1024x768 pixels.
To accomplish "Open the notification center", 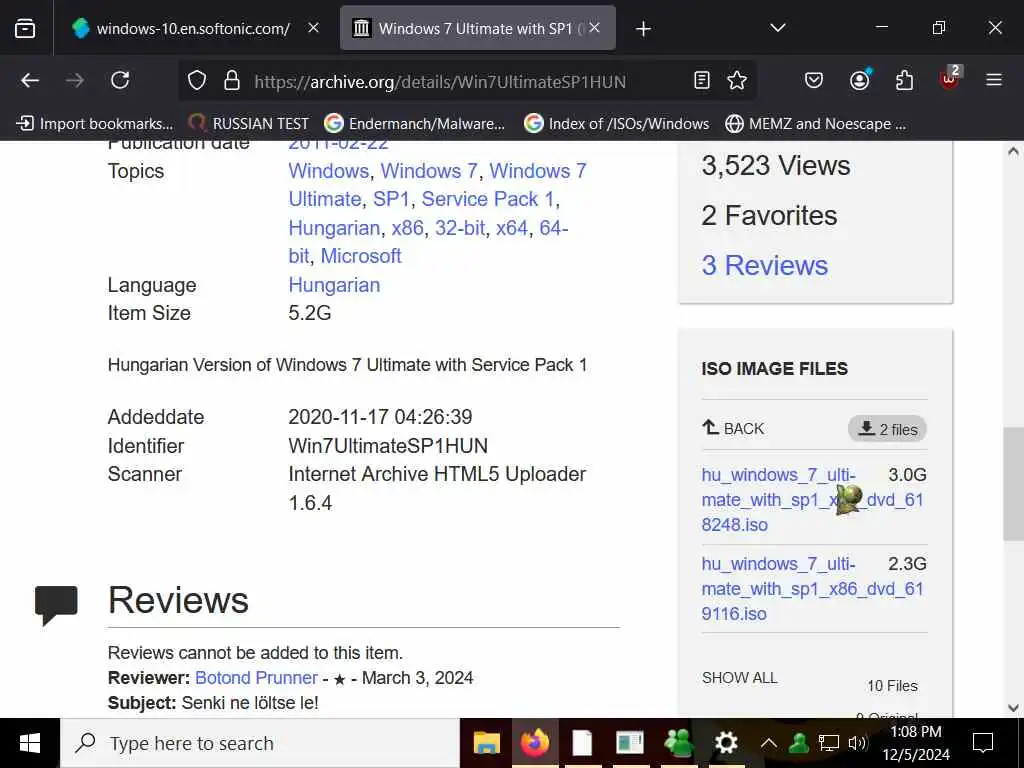I will tap(983, 743).
